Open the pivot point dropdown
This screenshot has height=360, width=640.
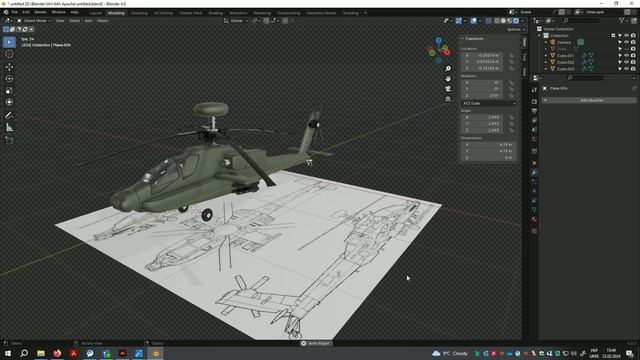point(256,21)
